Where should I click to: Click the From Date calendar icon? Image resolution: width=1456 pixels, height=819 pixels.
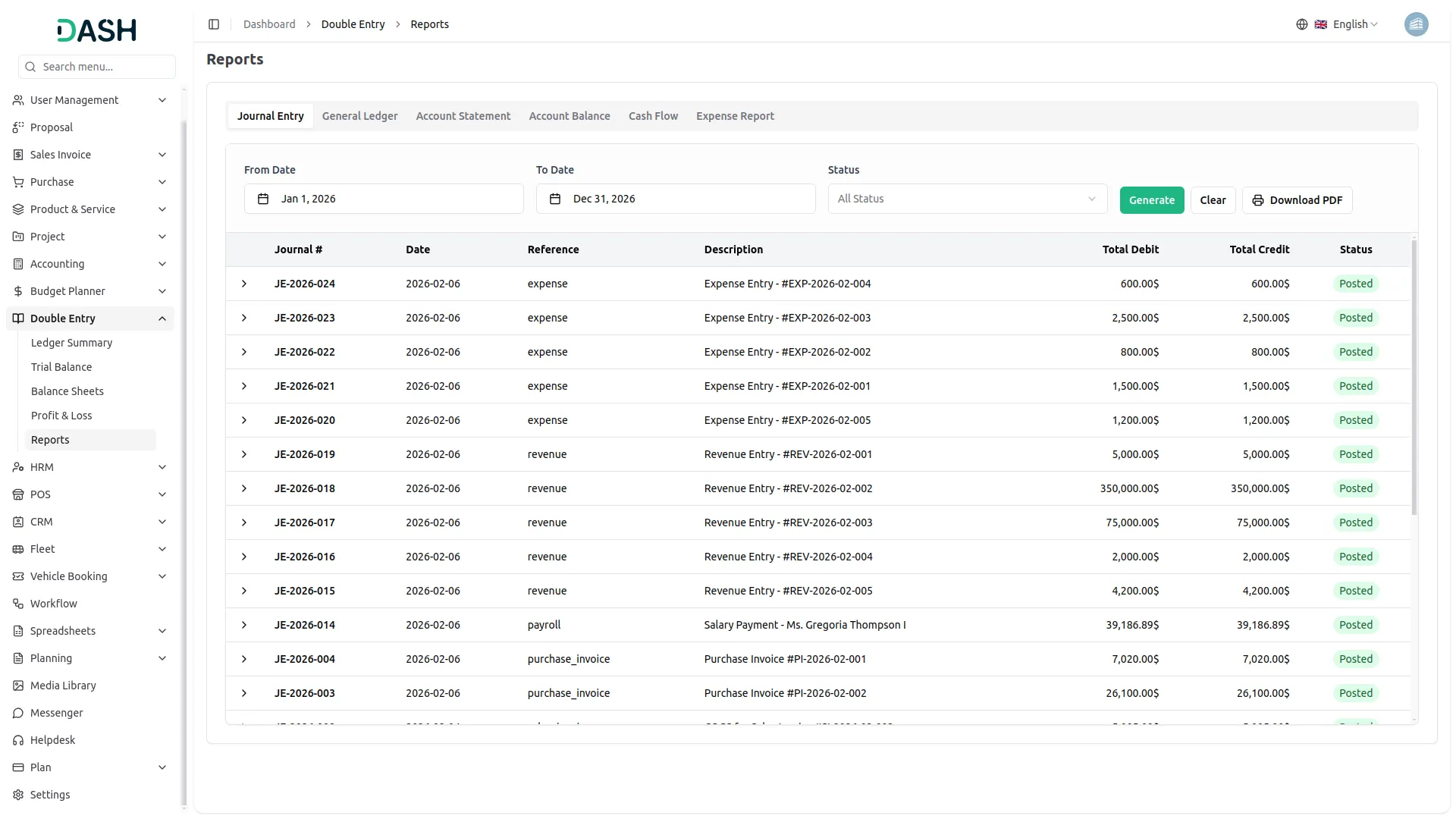click(263, 199)
